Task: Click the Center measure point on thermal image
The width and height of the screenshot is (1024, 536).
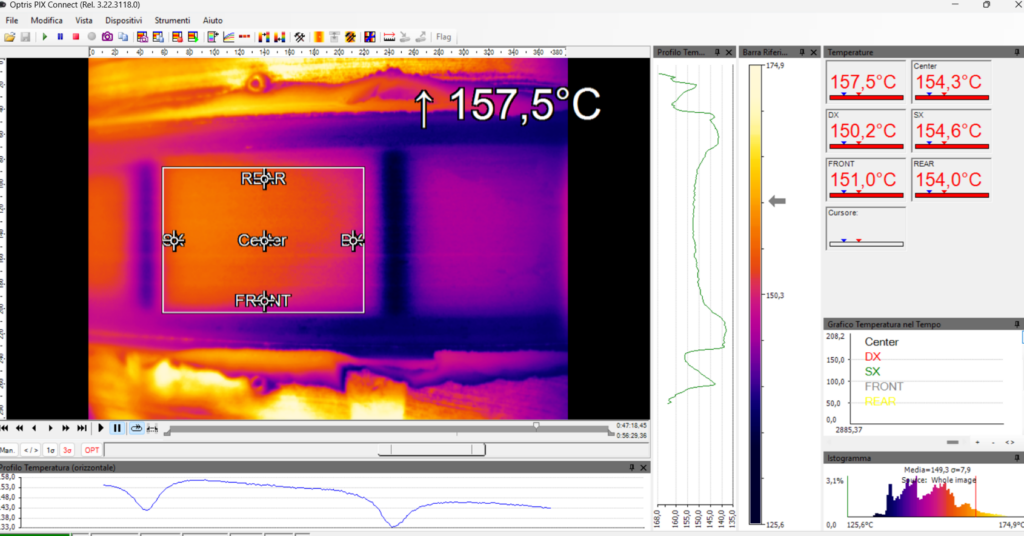Action: [x=264, y=240]
